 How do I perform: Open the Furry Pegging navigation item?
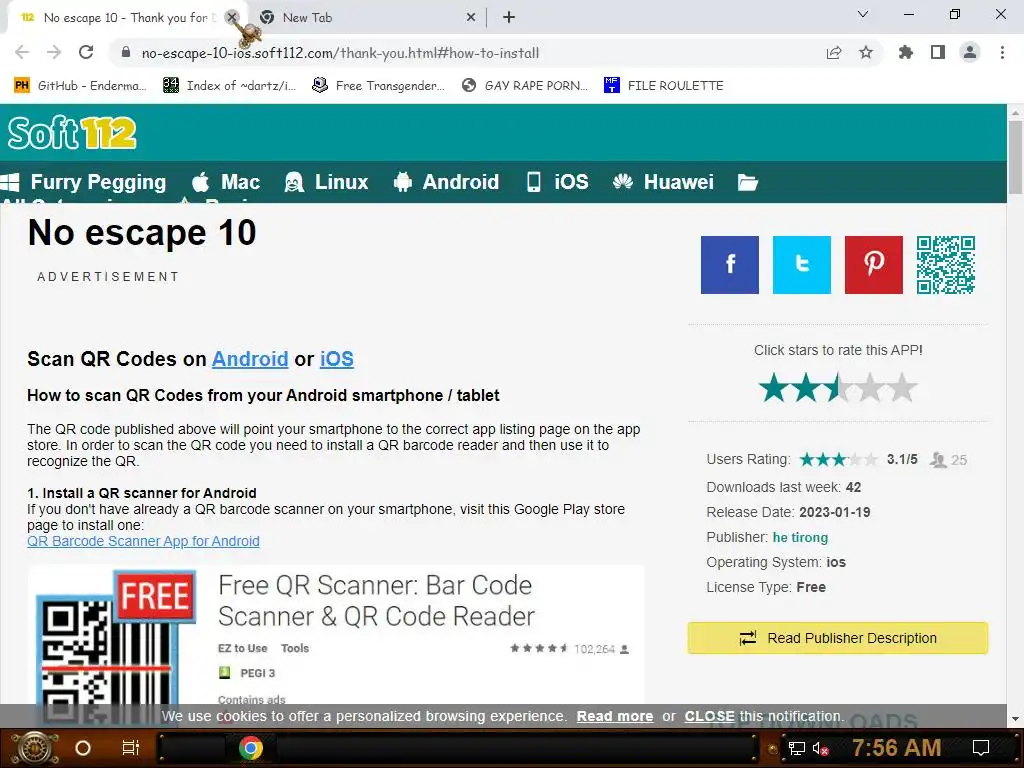coord(84,182)
